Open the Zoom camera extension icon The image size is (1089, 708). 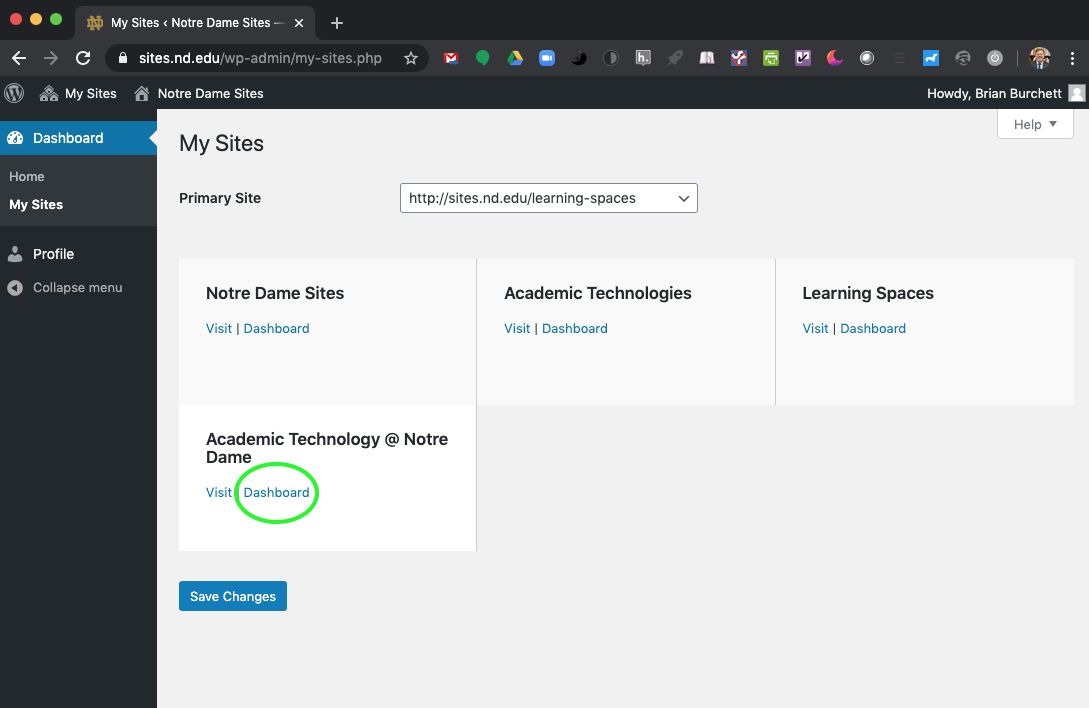547,58
